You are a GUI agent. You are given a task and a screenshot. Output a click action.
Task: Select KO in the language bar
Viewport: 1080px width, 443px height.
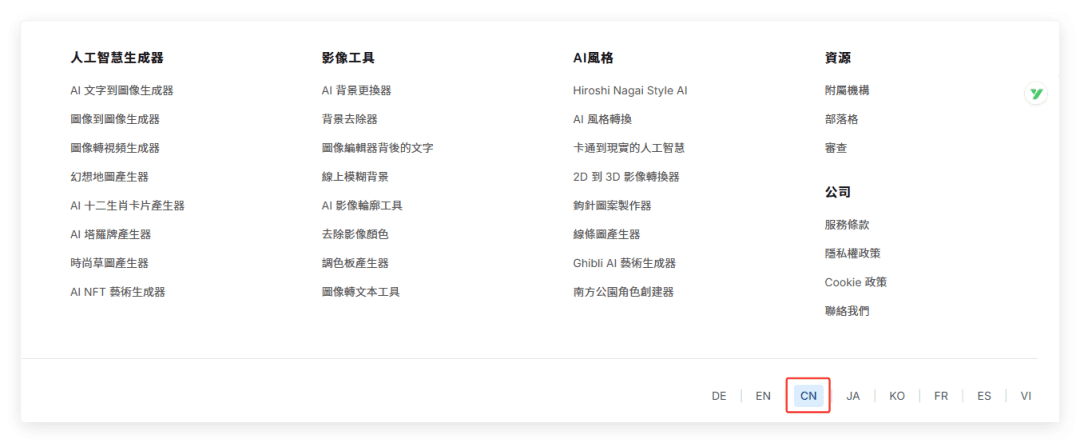tap(897, 396)
